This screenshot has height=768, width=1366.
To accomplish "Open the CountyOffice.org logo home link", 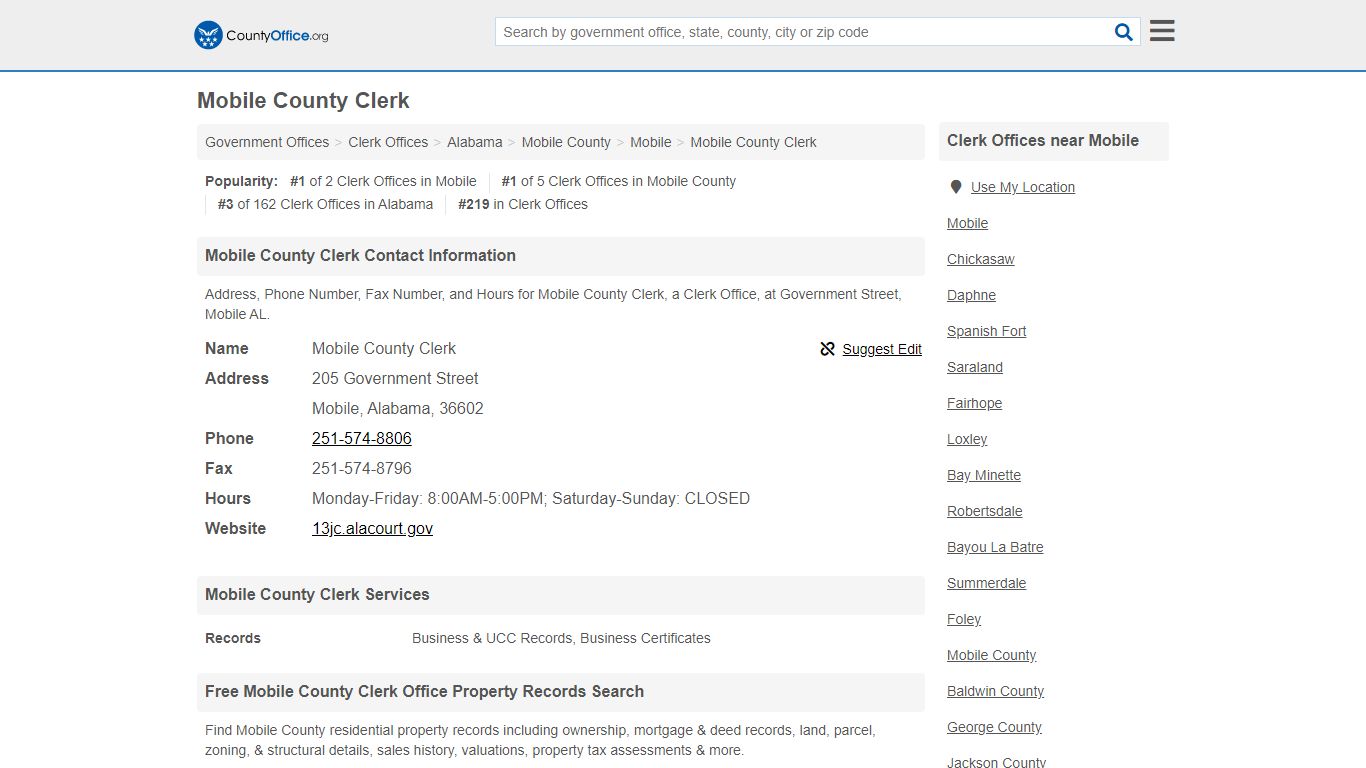I will point(261,35).
